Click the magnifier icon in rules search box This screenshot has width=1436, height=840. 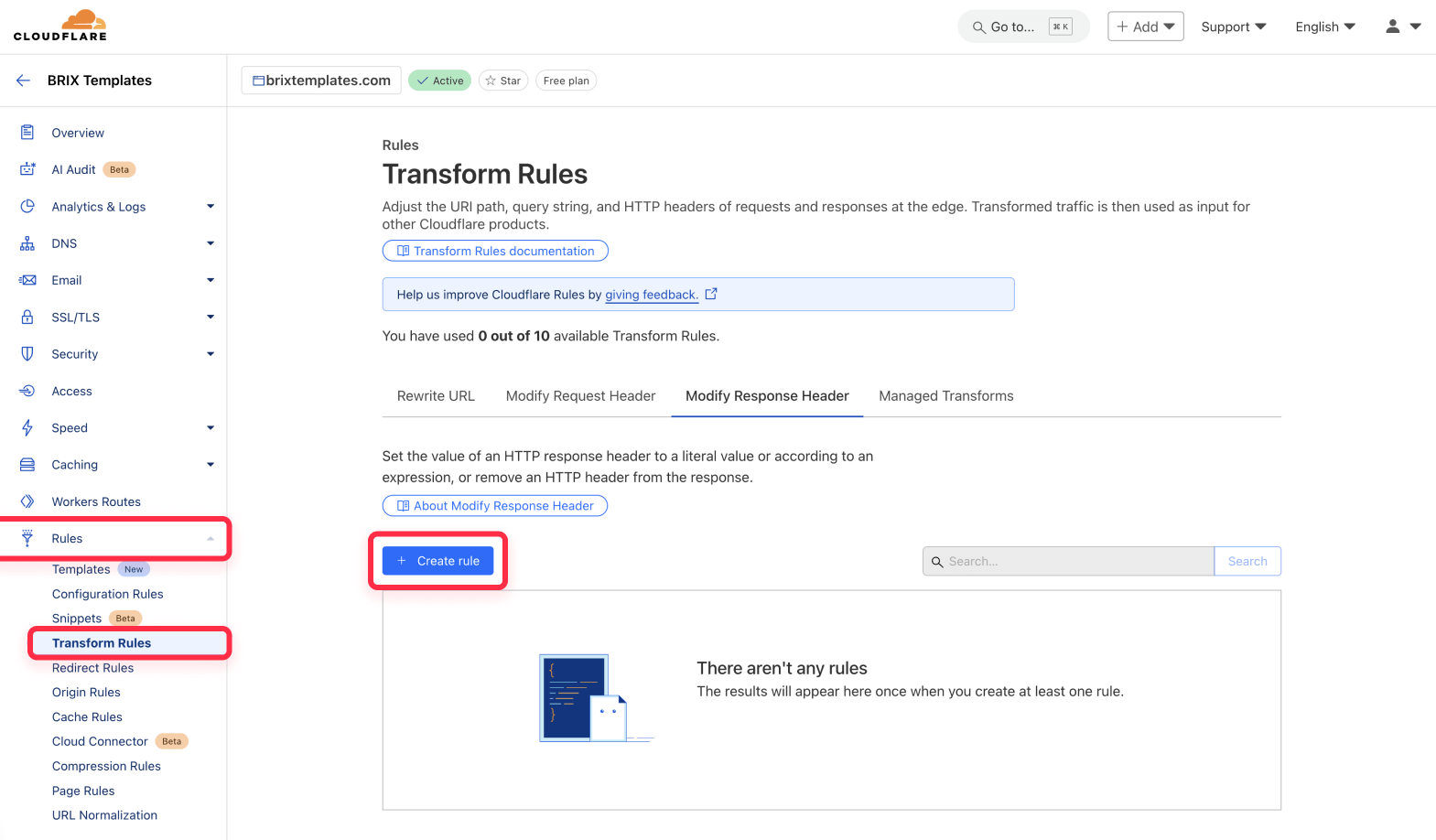tap(937, 562)
